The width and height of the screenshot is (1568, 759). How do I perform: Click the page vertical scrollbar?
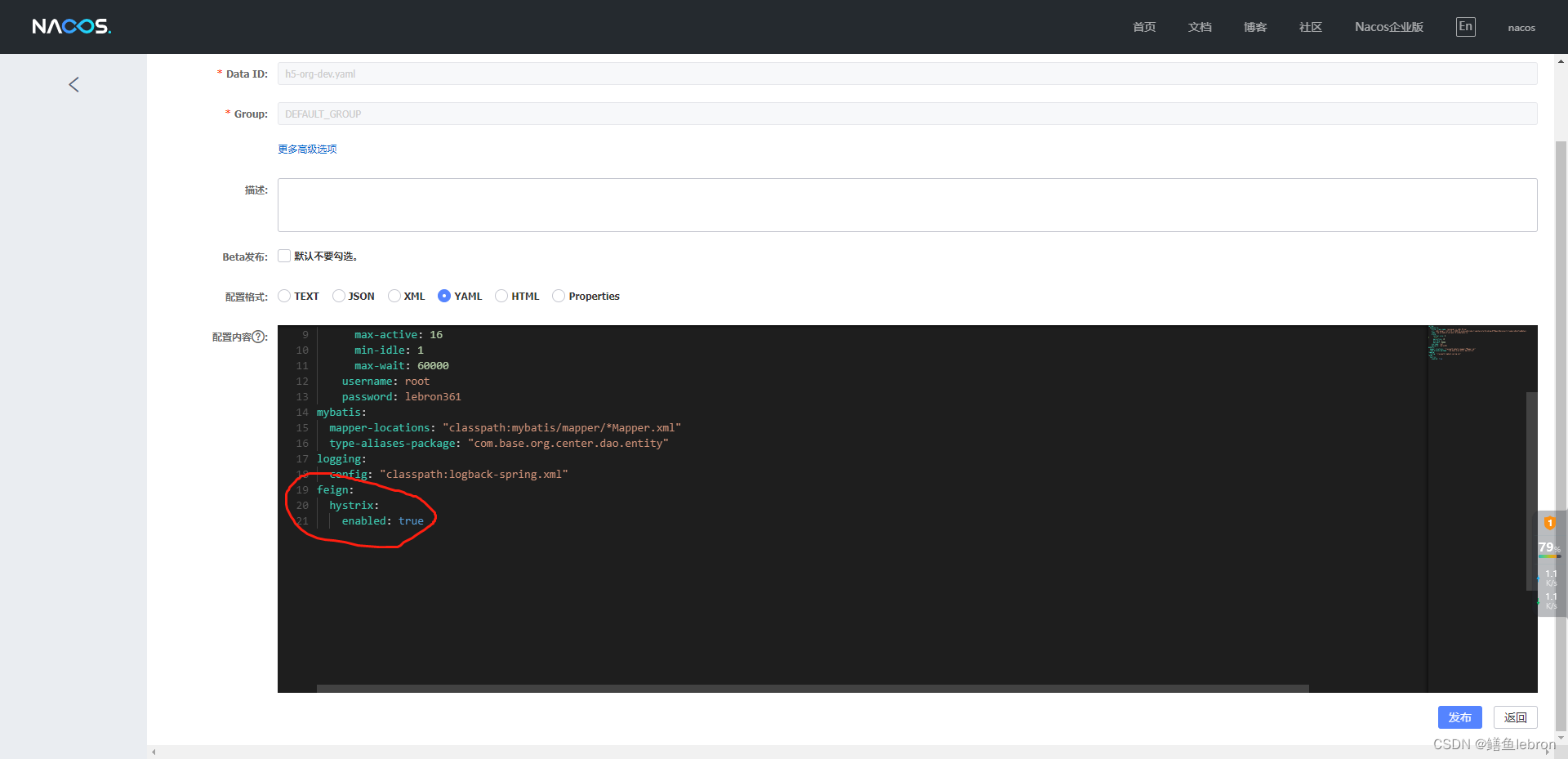click(1561, 327)
